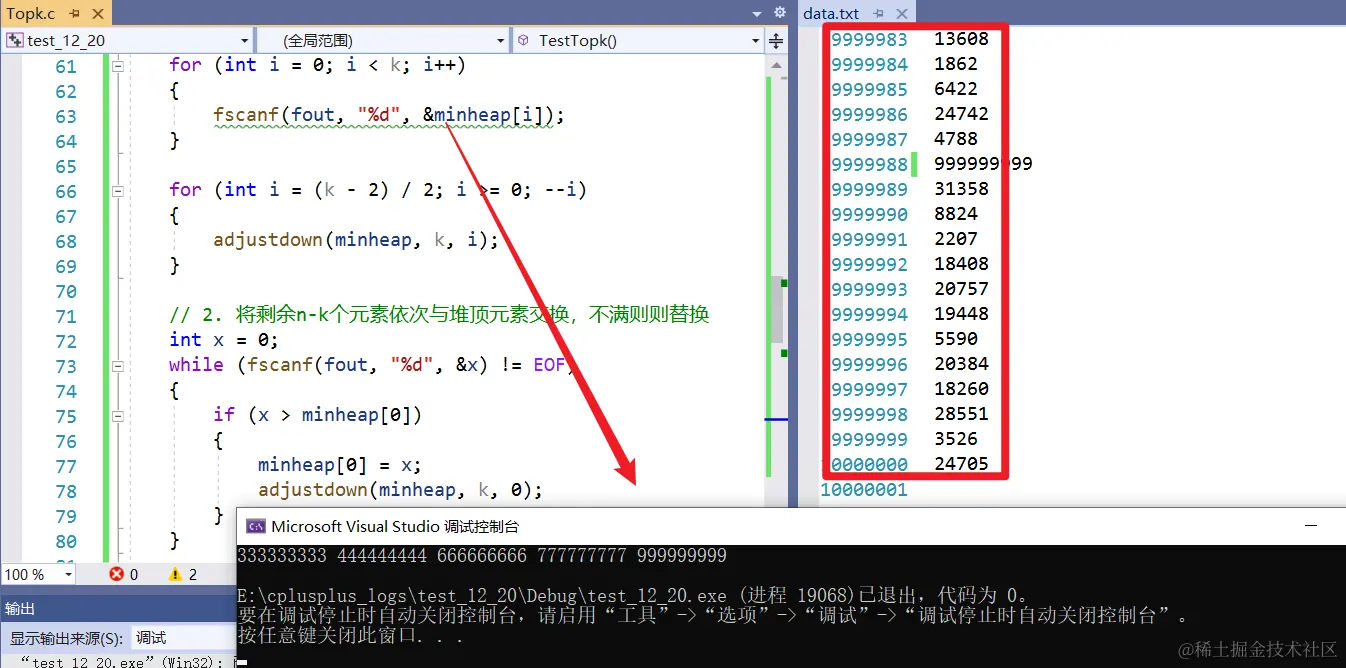Viewport: 1346px width, 668px height.
Task: Click 'minheap[0] = x;' on line 77
Action: click(x=340, y=465)
